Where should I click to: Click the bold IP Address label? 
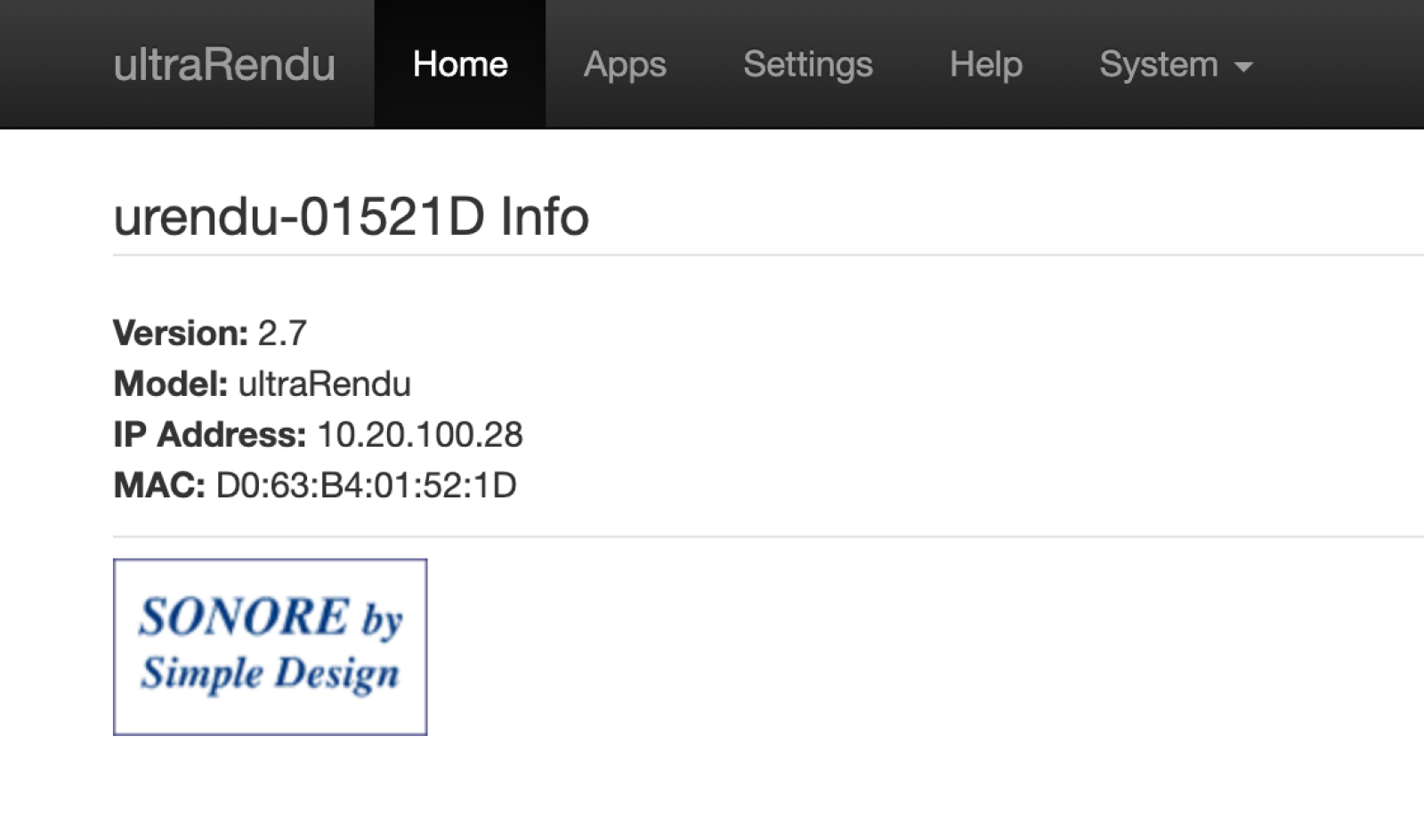[209, 434]
